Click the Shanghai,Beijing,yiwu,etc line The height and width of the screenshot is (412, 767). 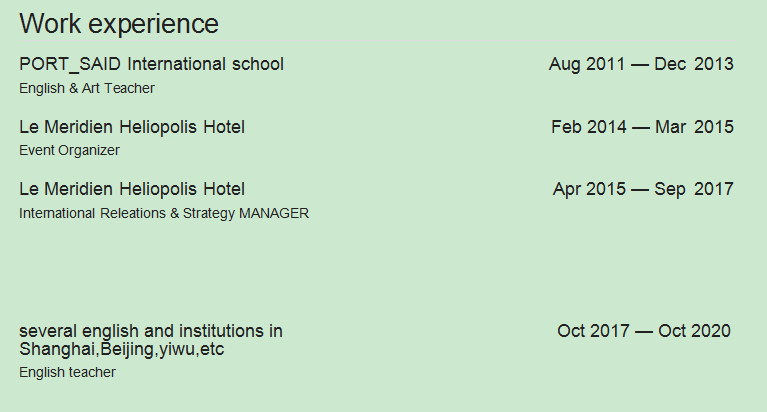(x=122, y=350)
